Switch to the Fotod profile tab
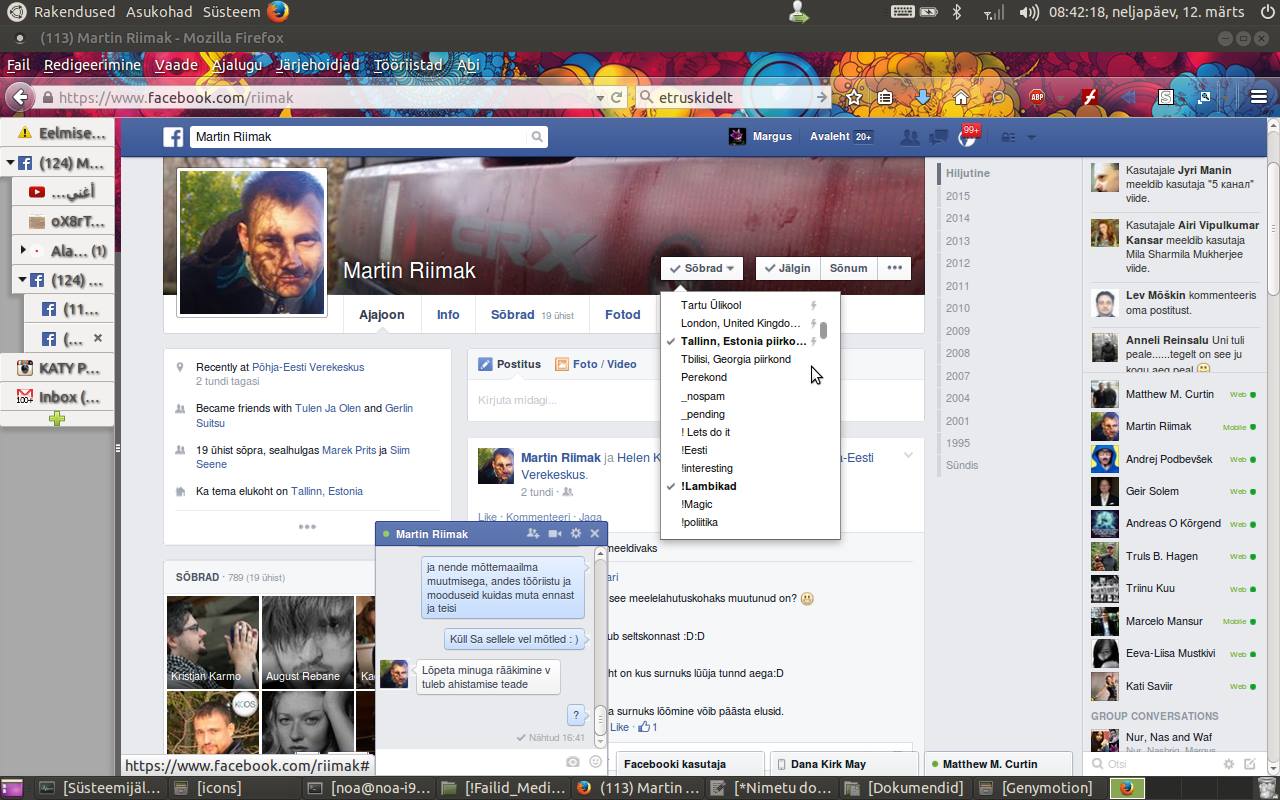Viewport: 1280px width, 800px height. pos(622,315)
